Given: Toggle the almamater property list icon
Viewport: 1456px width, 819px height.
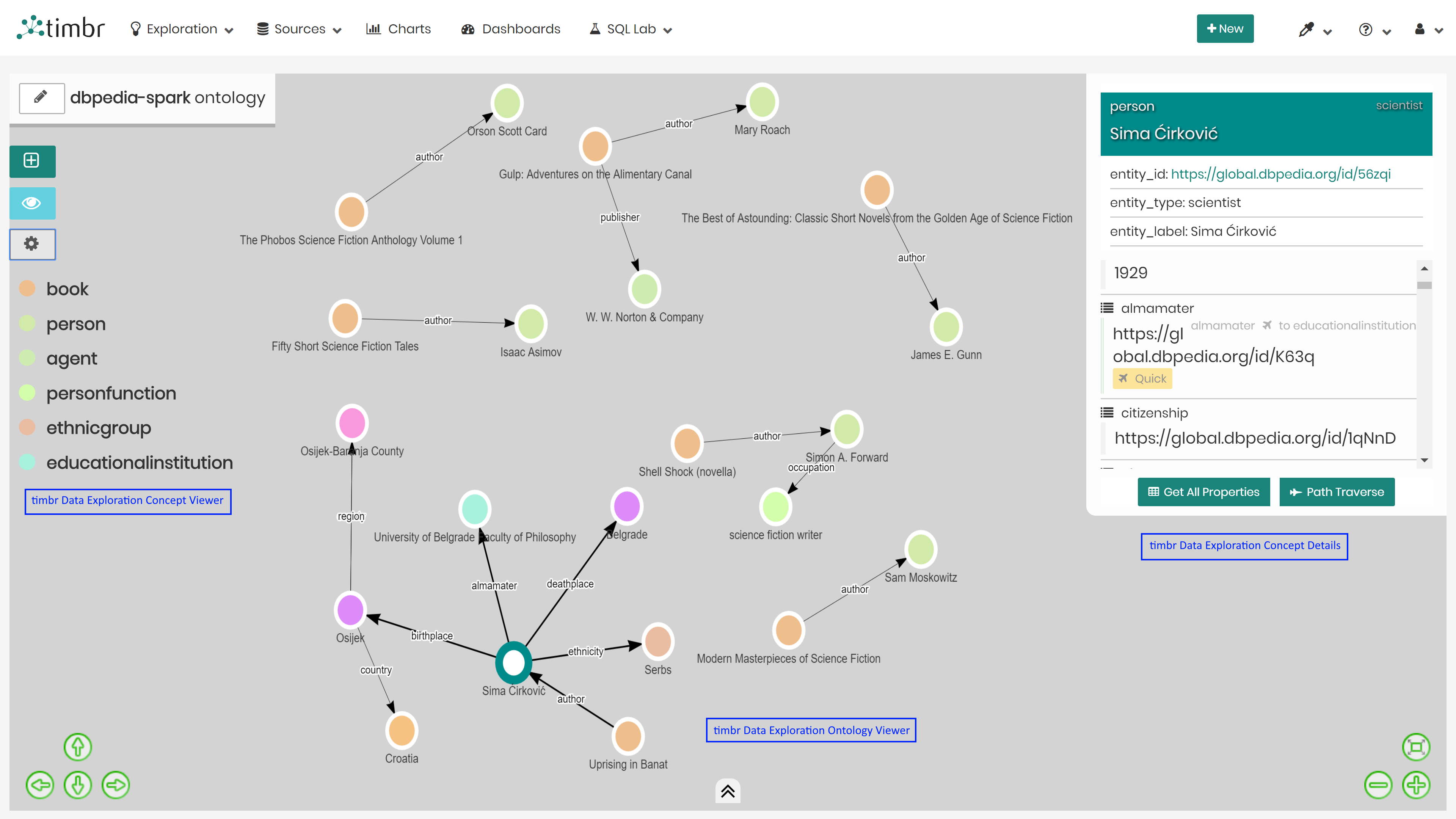Looking at the screenshot, I should (x=1107, y=308).
